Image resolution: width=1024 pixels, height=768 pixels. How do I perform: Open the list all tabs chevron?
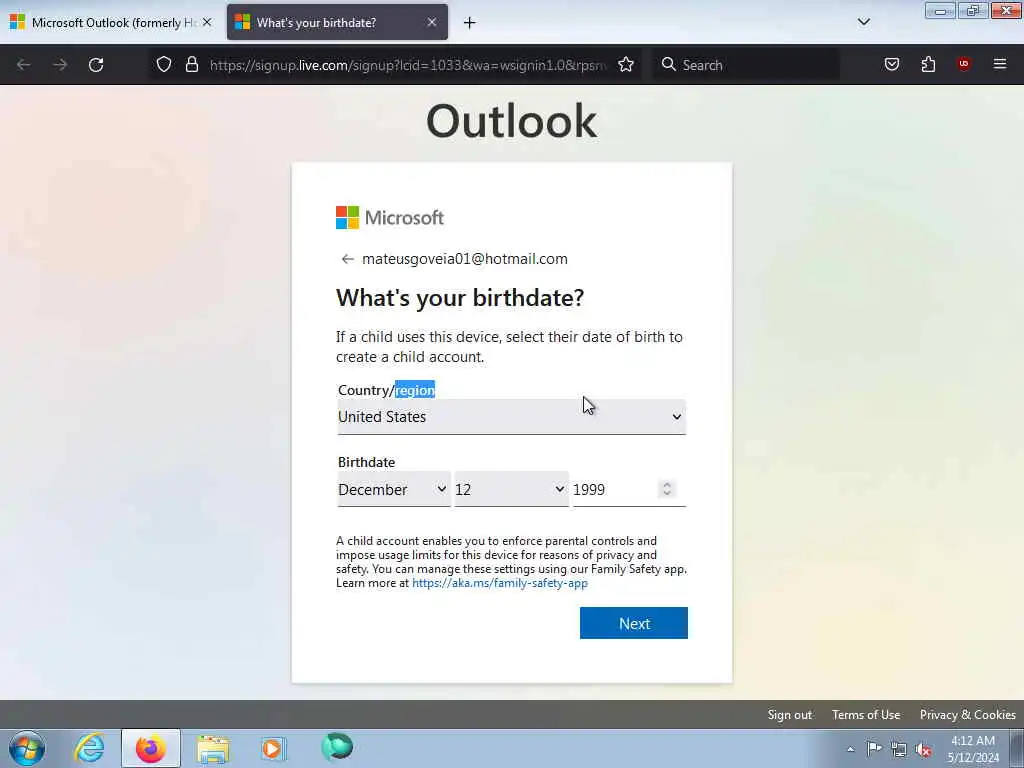click(863, 22)
